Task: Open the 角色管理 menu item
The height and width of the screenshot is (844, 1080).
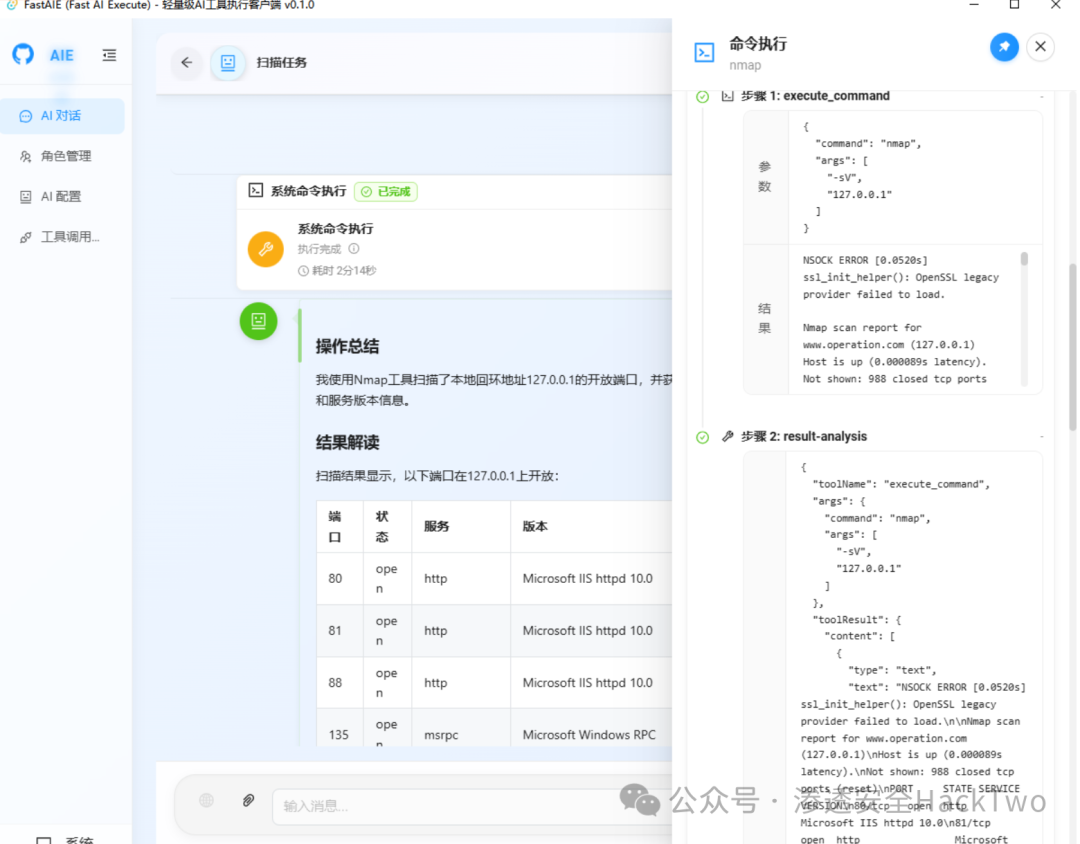Action: (62, 156)
